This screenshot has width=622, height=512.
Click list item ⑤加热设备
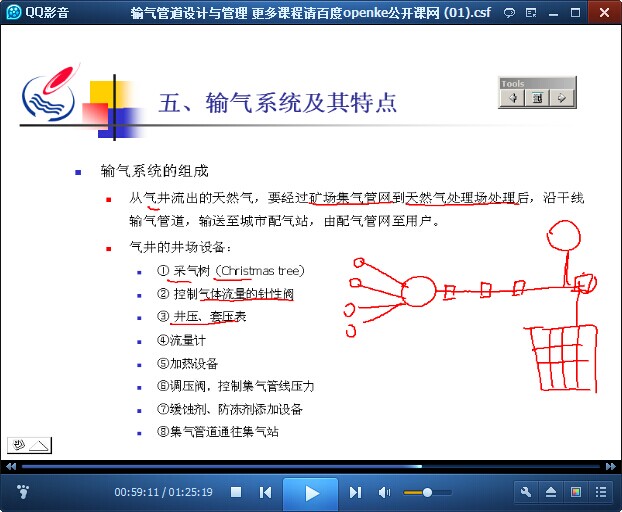pyautogui.click(x=187, y=363)
